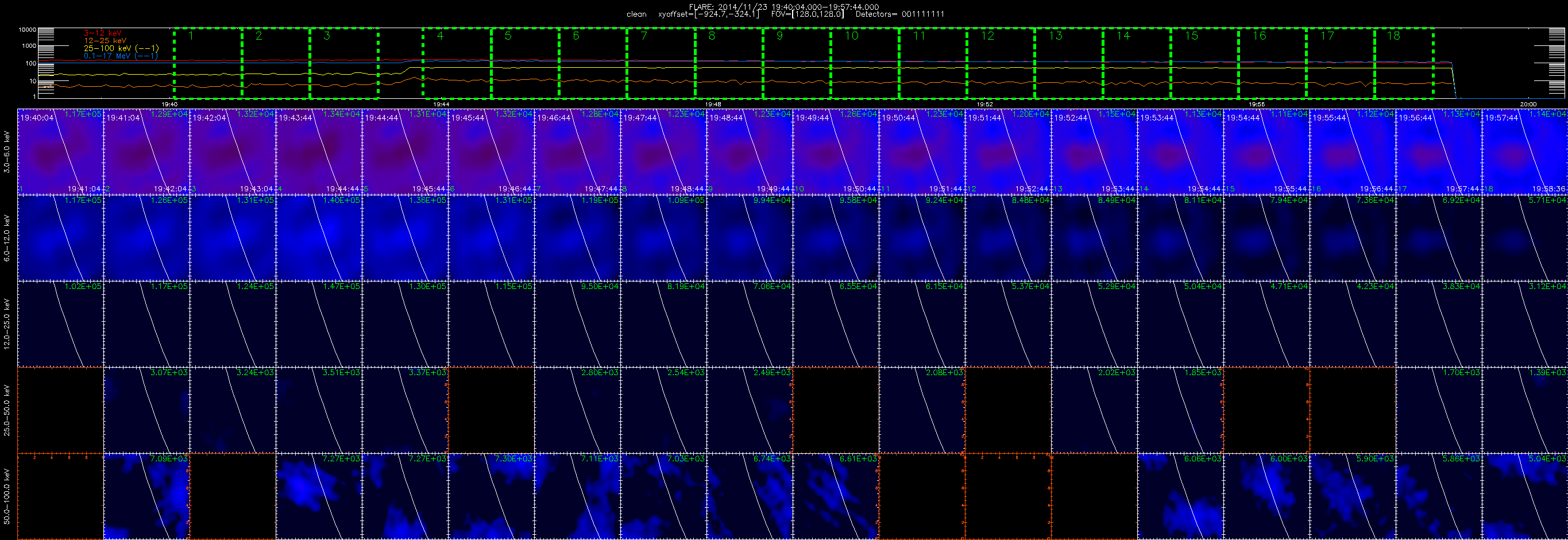Open 50-100 keV image labeled 7.09E+03
Image resolution: width=1568 pixels, height=540 pixels.
[x=146, y=496]
